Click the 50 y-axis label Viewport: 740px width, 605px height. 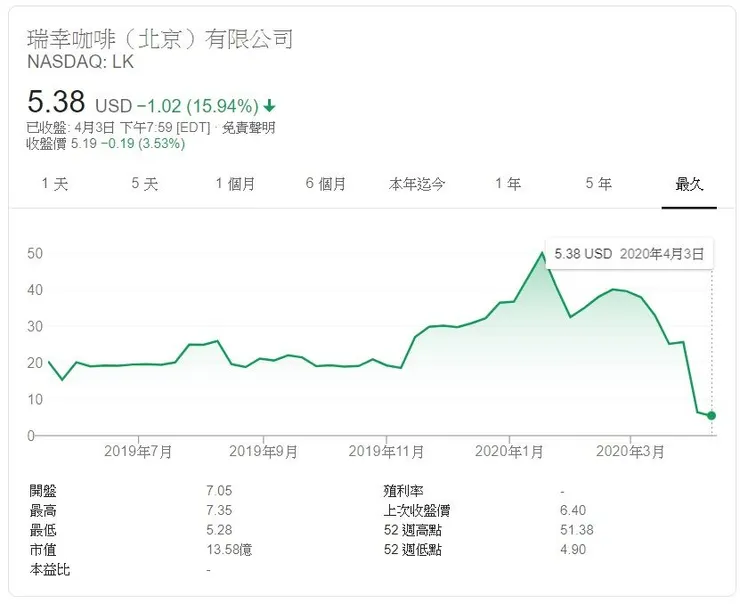(x=35, y=254)
